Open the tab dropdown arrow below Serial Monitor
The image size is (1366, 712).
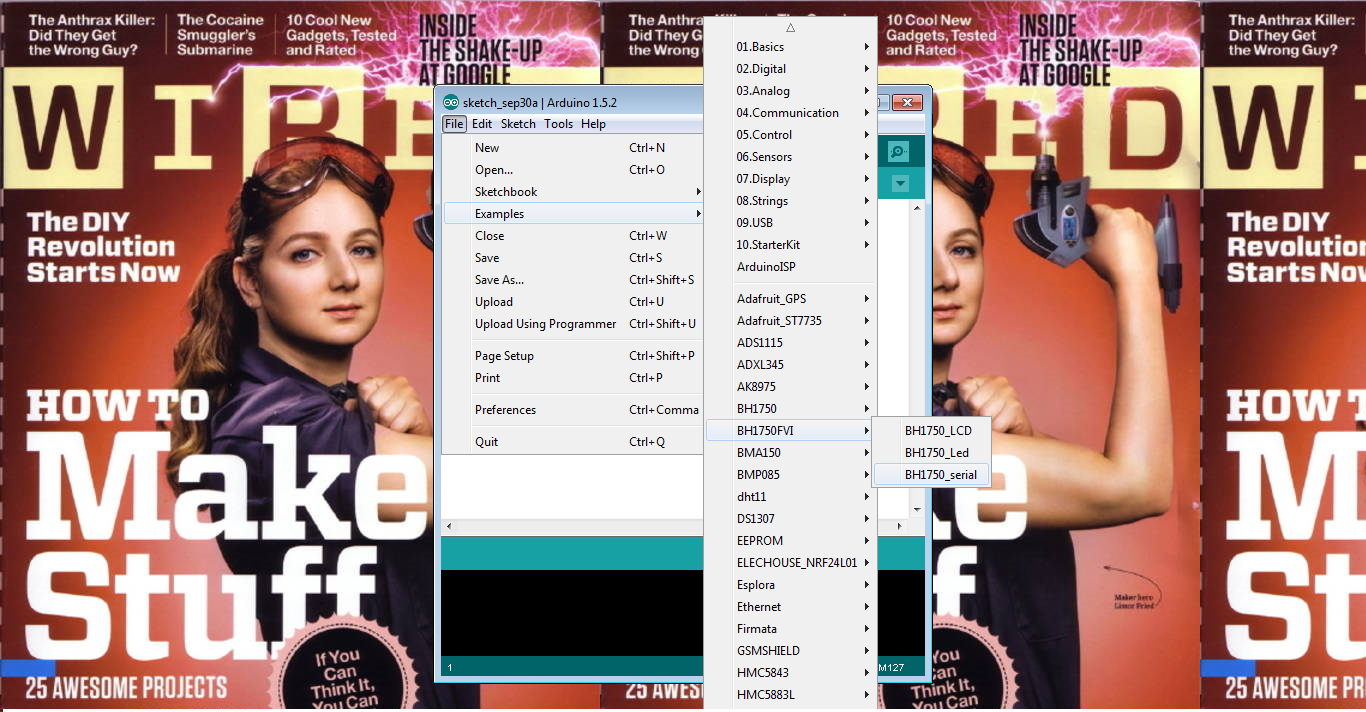900,184
